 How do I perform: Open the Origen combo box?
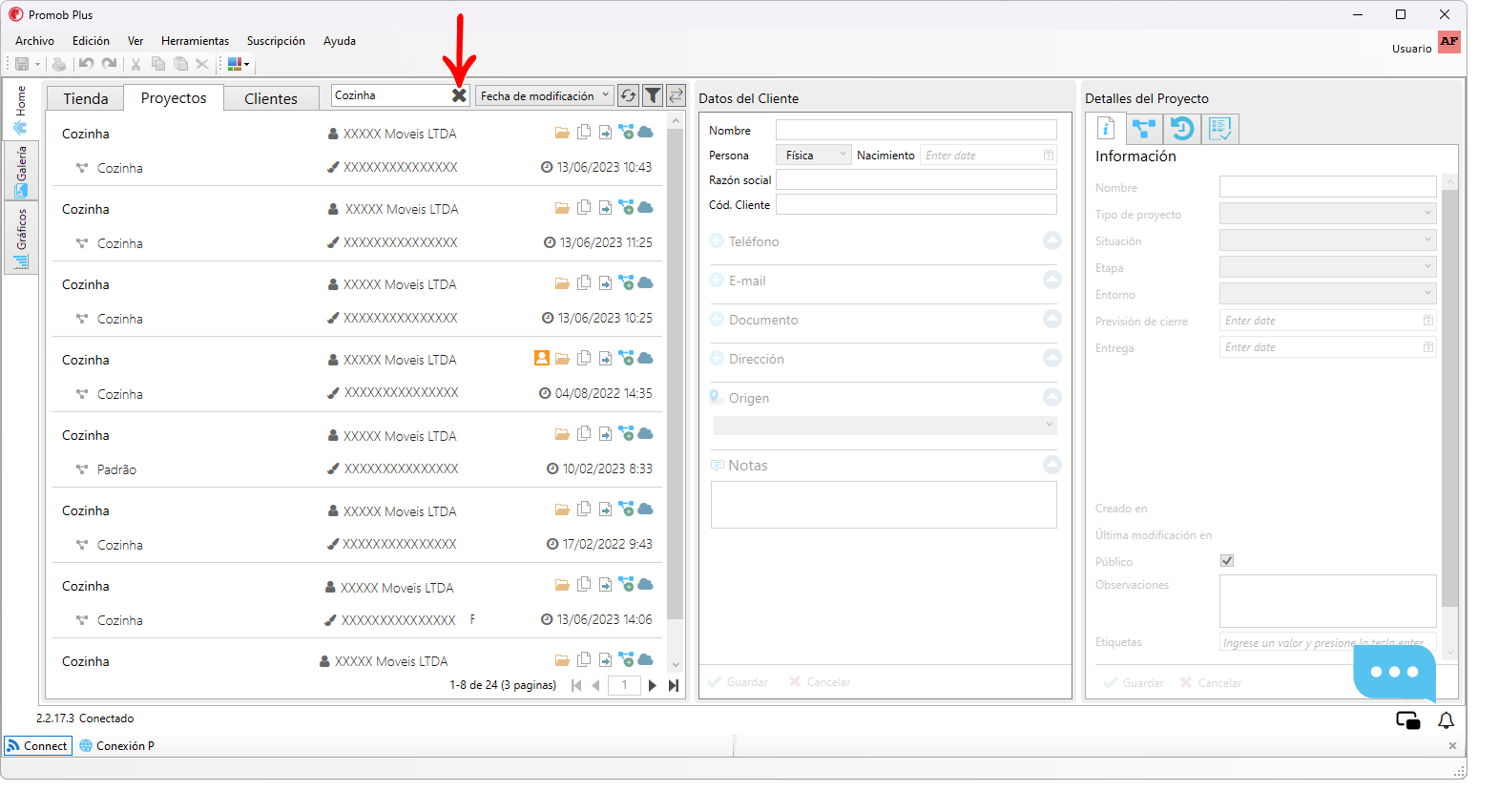point(885,426)
